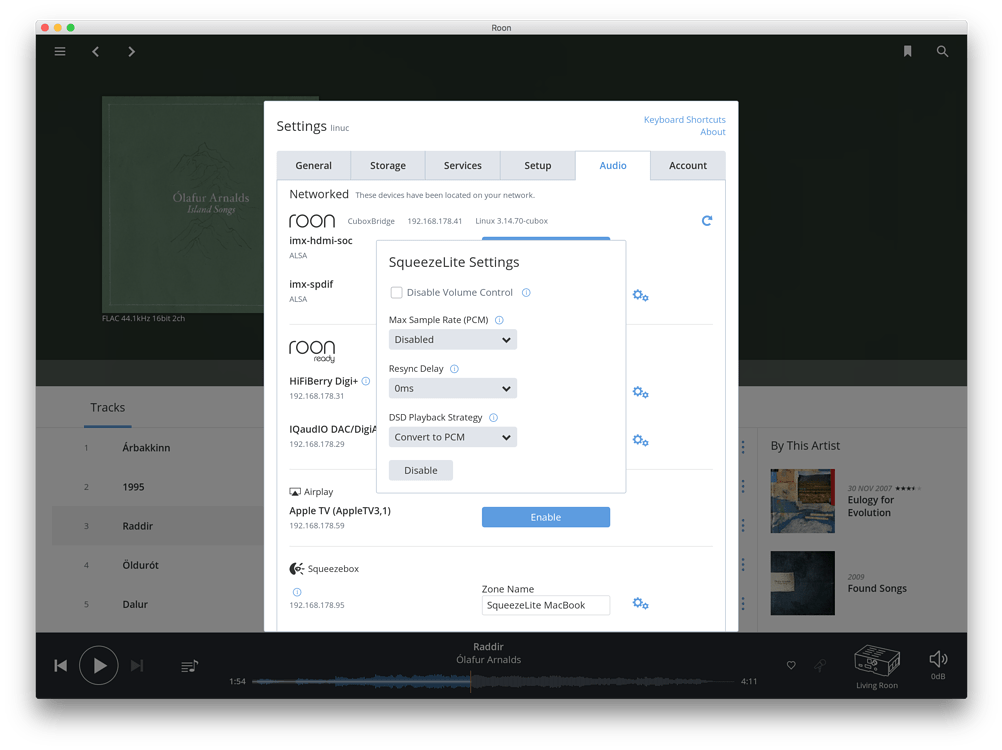Screen dimensions: 1002x750
Task: Click the bookmark icon in top bar
Action: point(907,52)
